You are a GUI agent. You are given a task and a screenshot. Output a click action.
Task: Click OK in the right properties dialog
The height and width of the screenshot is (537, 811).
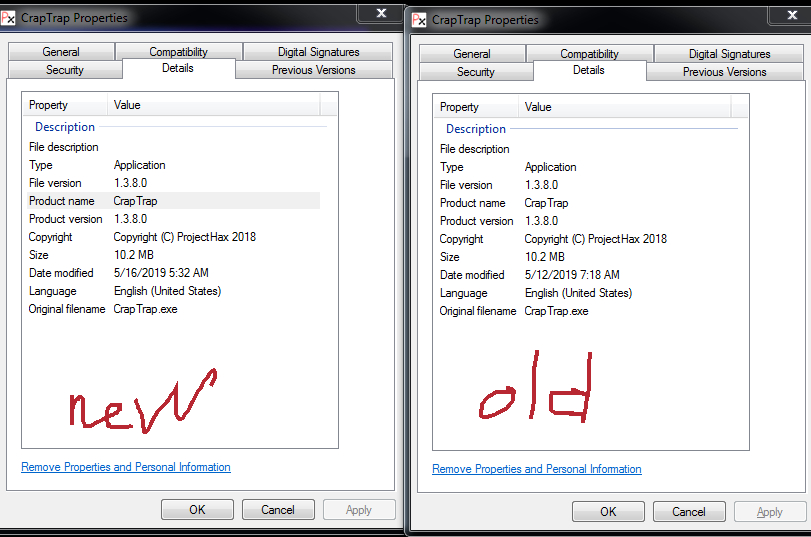pos(608,512)
